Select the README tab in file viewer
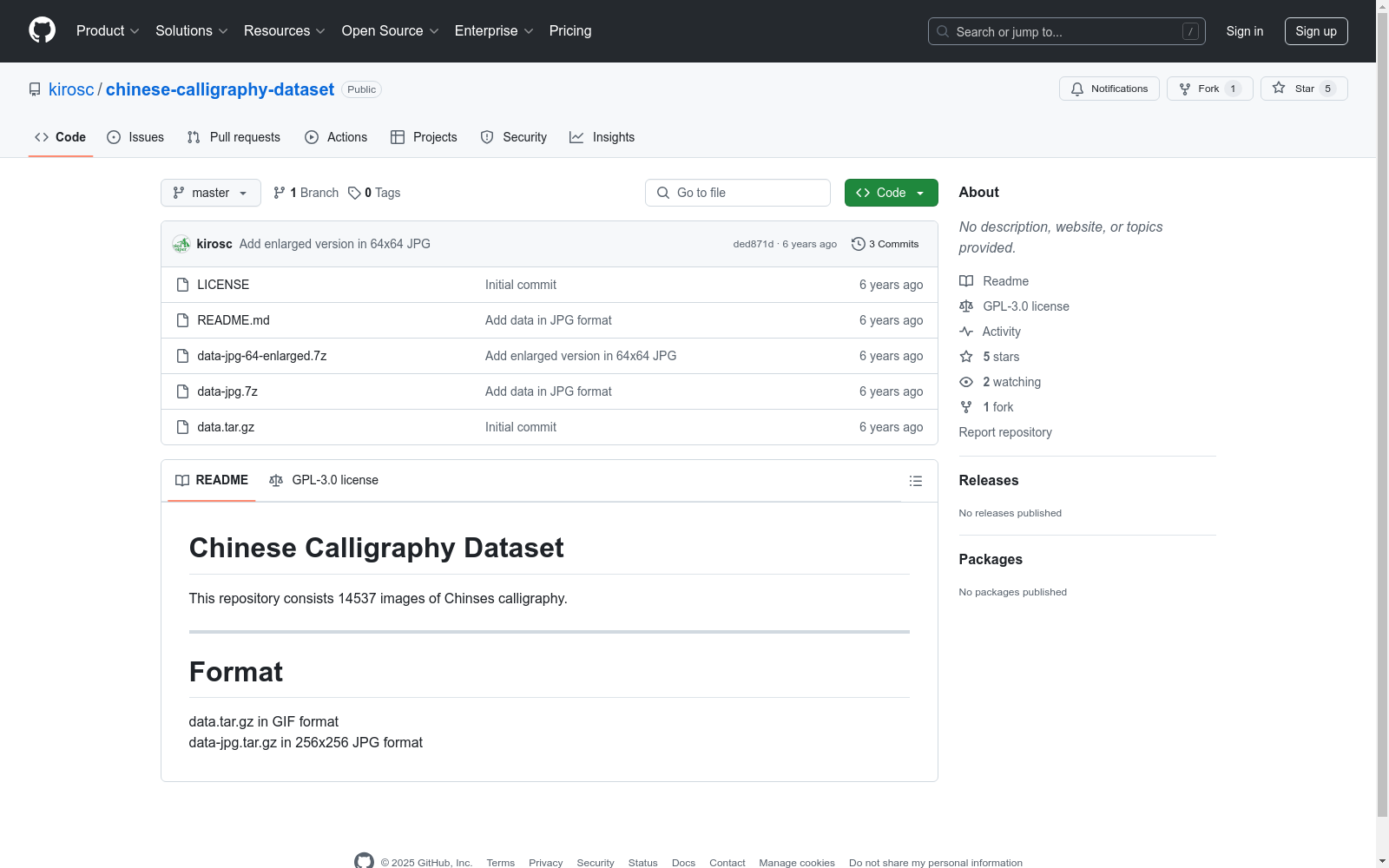The width and height of the screenshot is (1389, 868). pos(212,480)
